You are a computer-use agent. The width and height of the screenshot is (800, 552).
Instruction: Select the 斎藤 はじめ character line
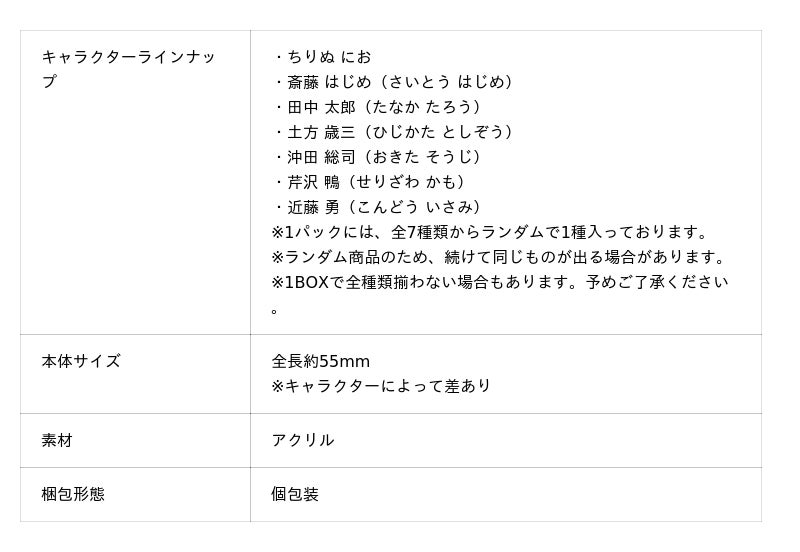point(394,82)
